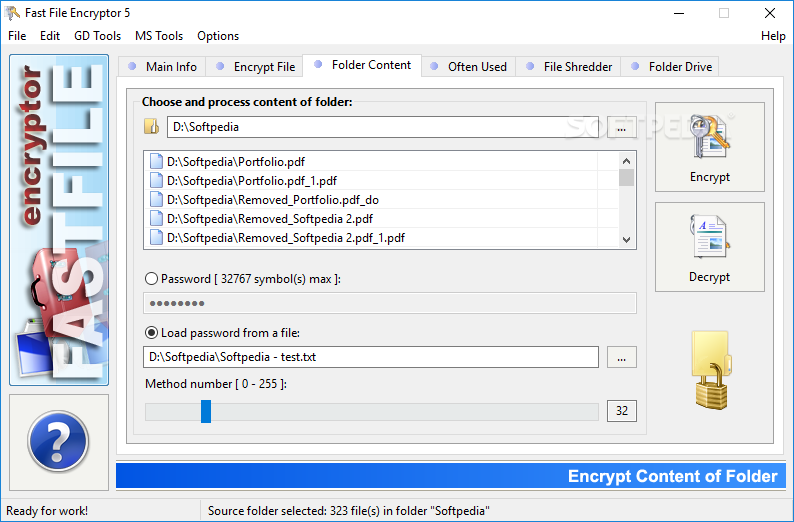Open the MS Tools menu
Viewport: 794px width, 522px height.
[158, 36]
